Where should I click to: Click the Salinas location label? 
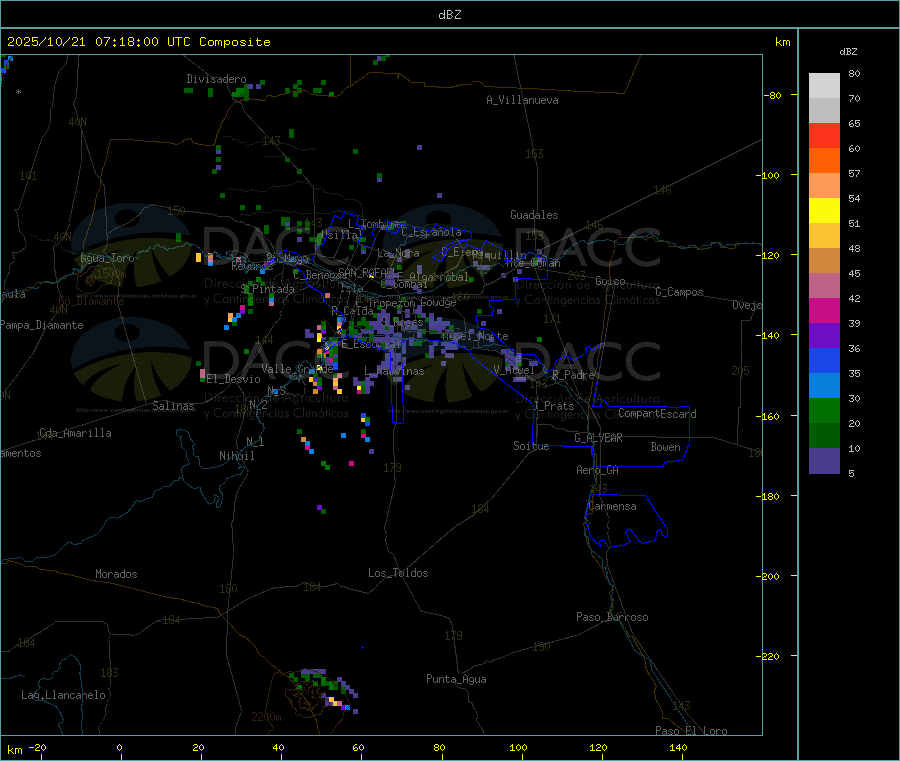tap(173, 406)
